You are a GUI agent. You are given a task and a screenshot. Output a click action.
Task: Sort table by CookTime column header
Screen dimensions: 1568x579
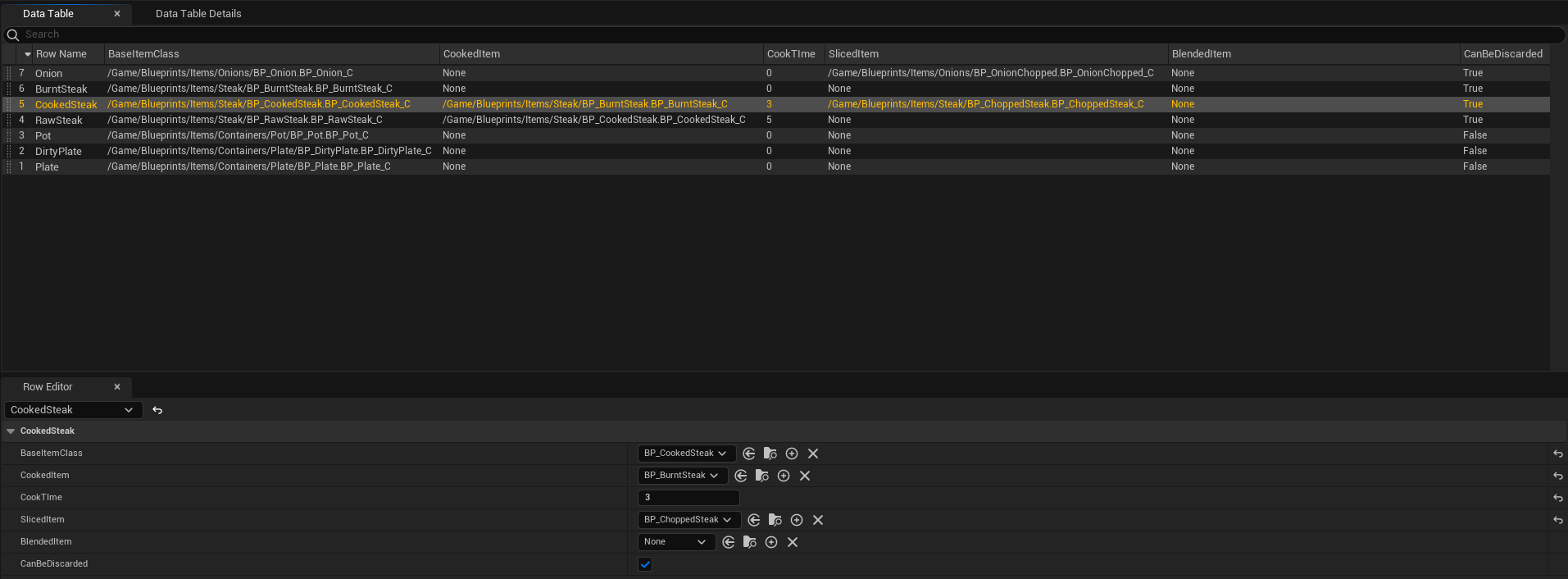791,54
